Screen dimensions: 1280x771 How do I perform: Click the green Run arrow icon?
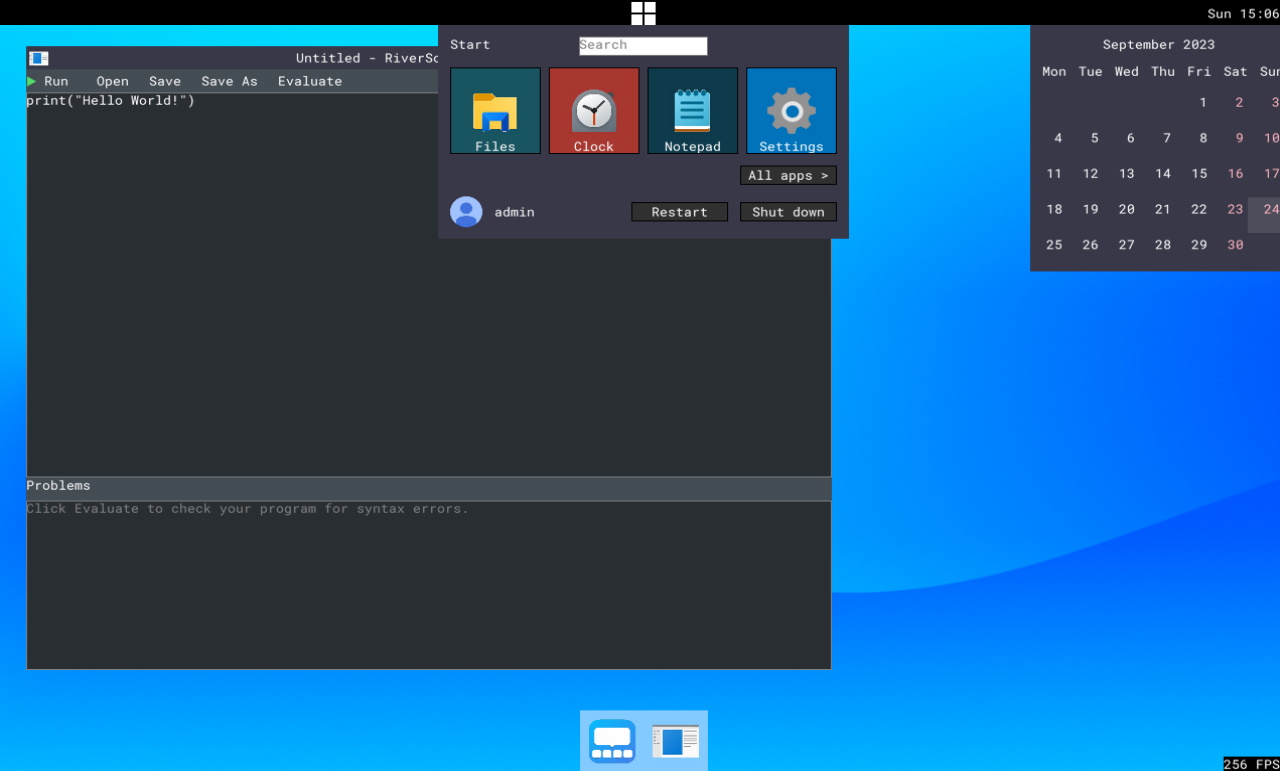click(x=32, y=81)
